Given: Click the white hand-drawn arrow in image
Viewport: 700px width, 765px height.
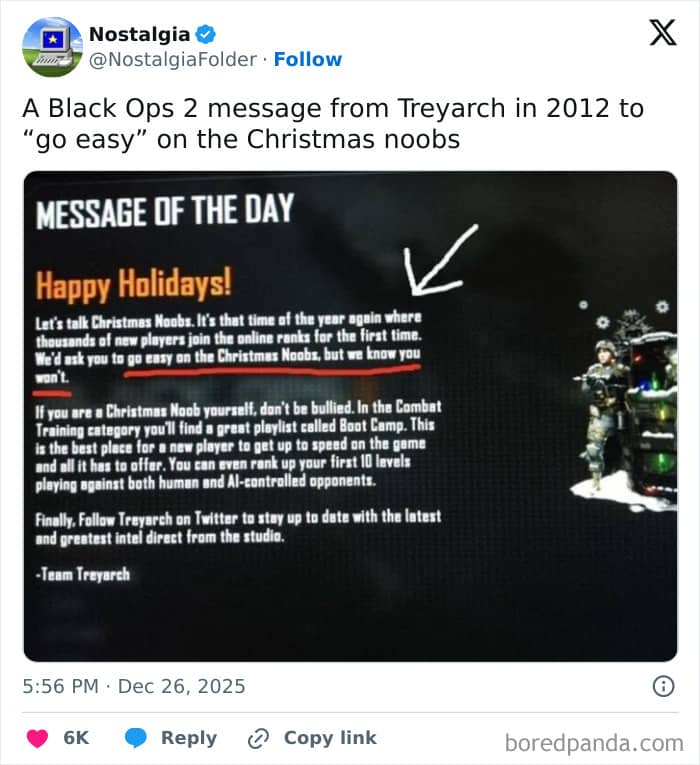Looking at the screenshot, I should click(x=440, y=260).
